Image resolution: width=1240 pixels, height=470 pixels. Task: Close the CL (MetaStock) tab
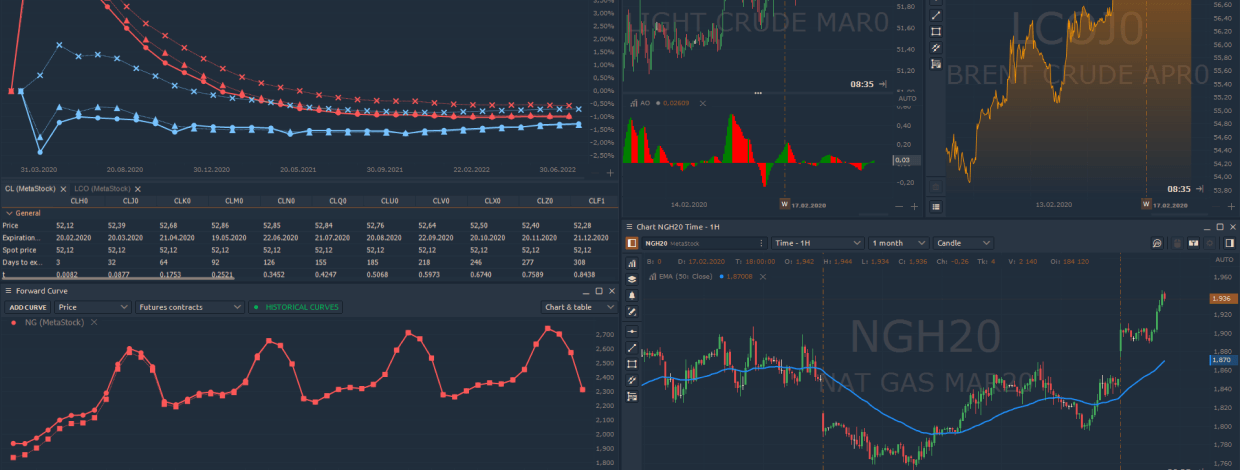63,189
